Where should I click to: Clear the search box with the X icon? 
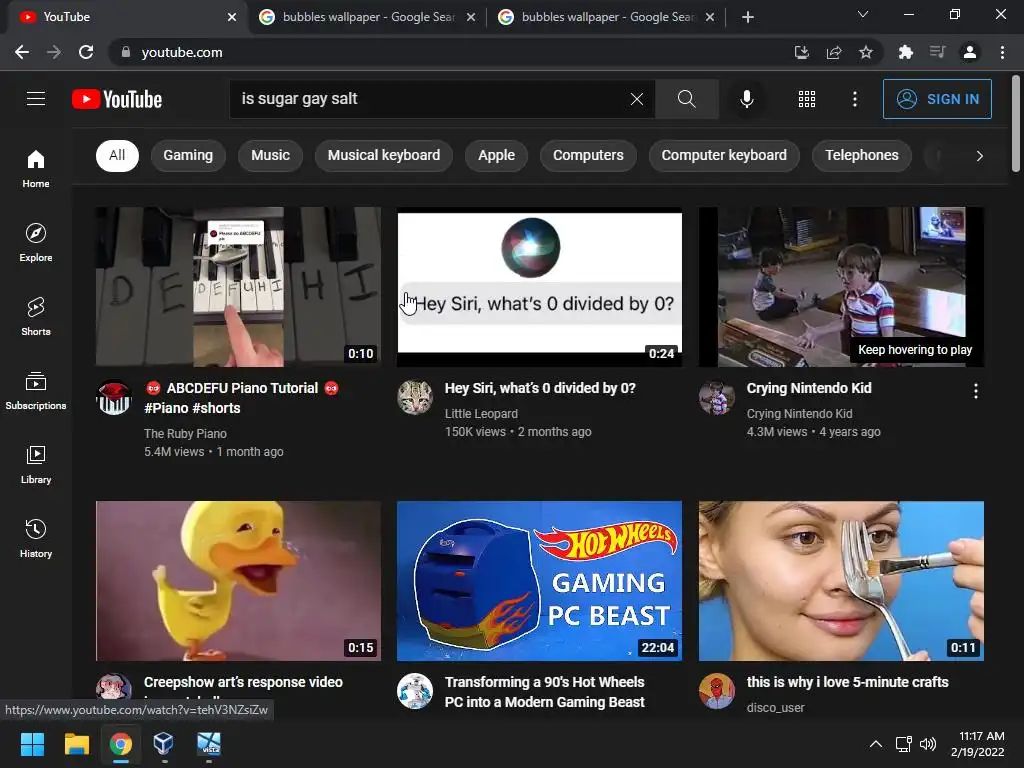click(x=637, y=99)
